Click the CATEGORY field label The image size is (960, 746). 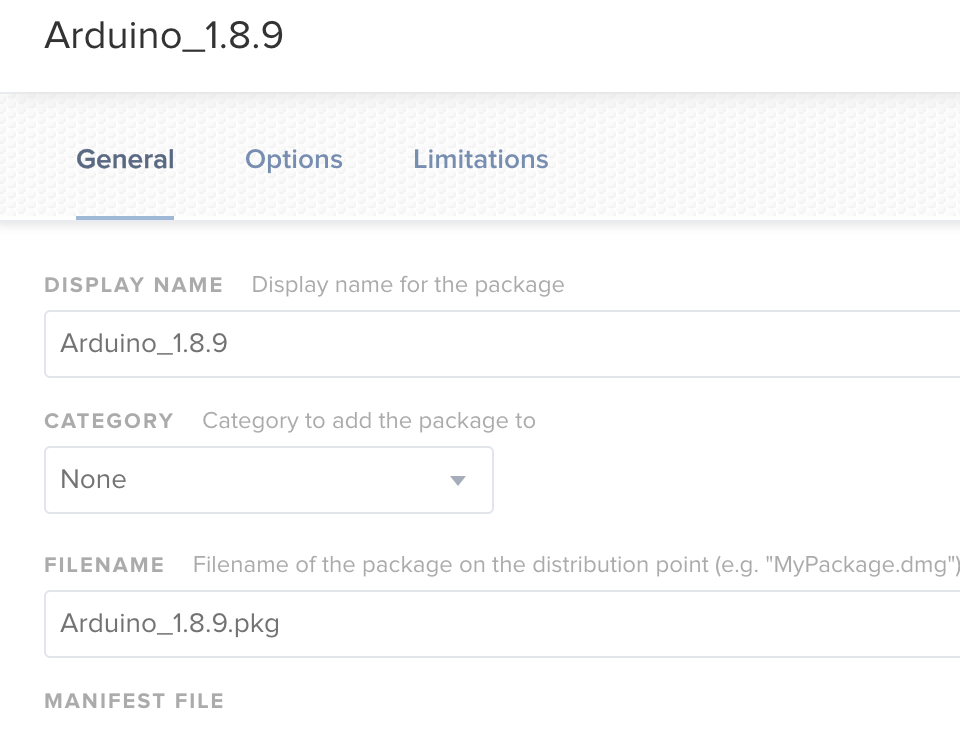pos(109,421)
